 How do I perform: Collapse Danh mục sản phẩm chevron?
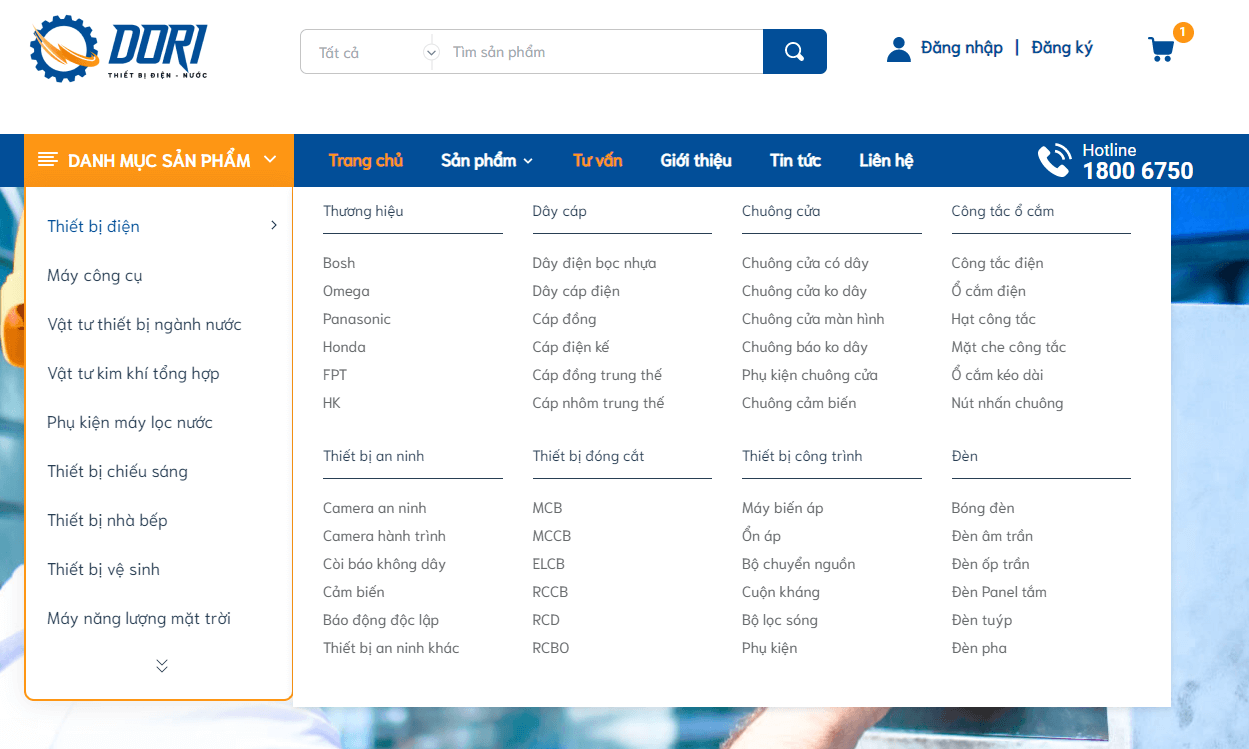pos(270,159)
